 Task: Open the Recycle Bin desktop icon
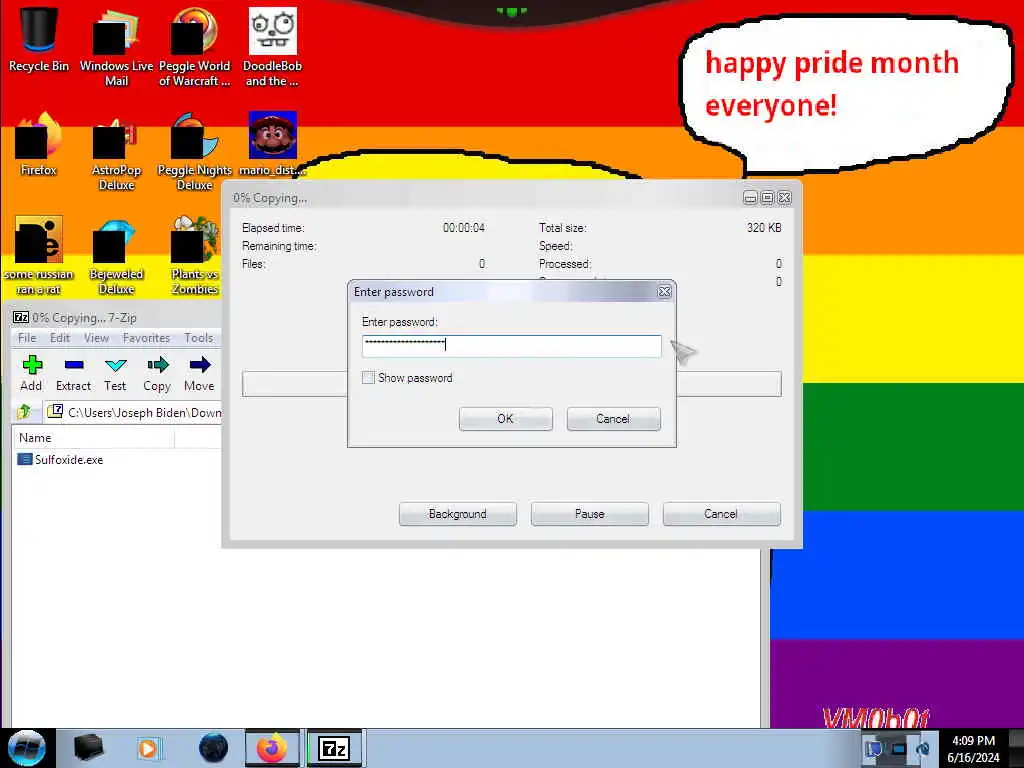click(x=39, y=40)
